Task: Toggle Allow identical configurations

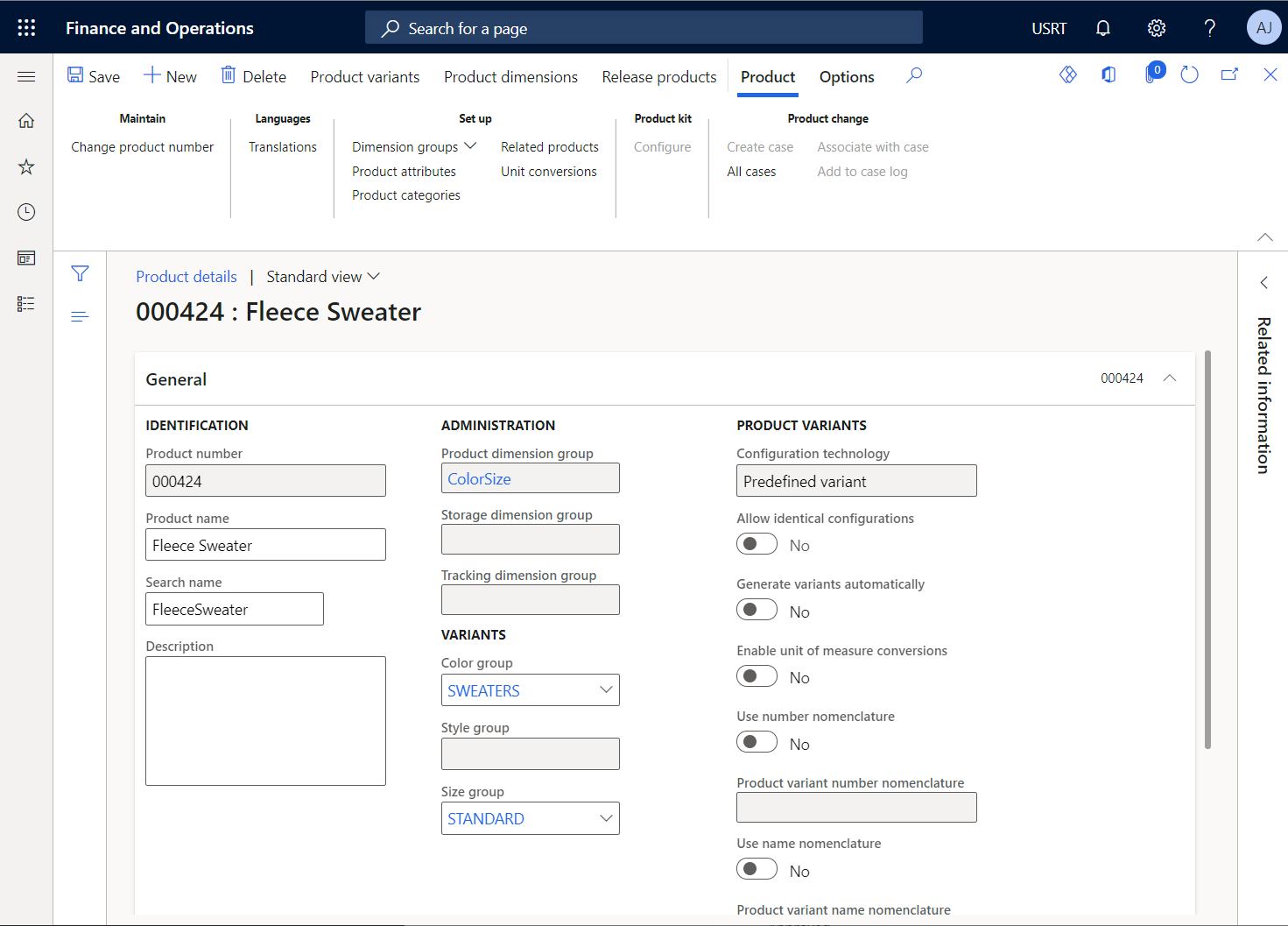Action: [757, 544]
